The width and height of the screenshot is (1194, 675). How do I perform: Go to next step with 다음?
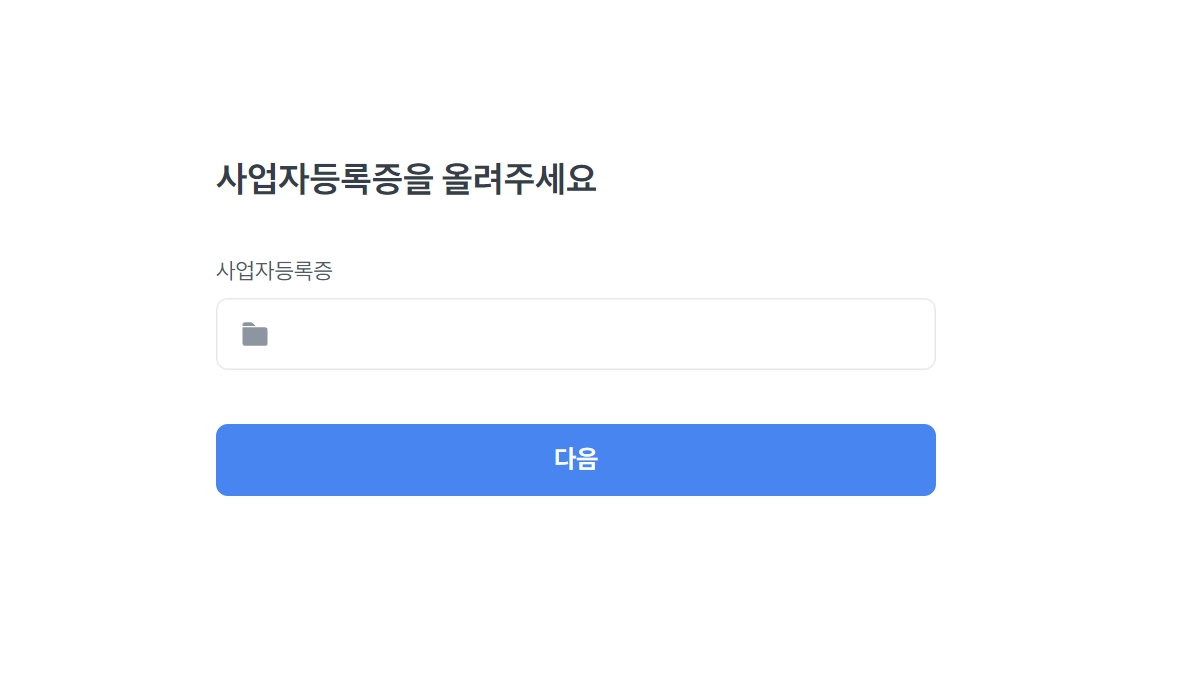(x=575, y=459)
